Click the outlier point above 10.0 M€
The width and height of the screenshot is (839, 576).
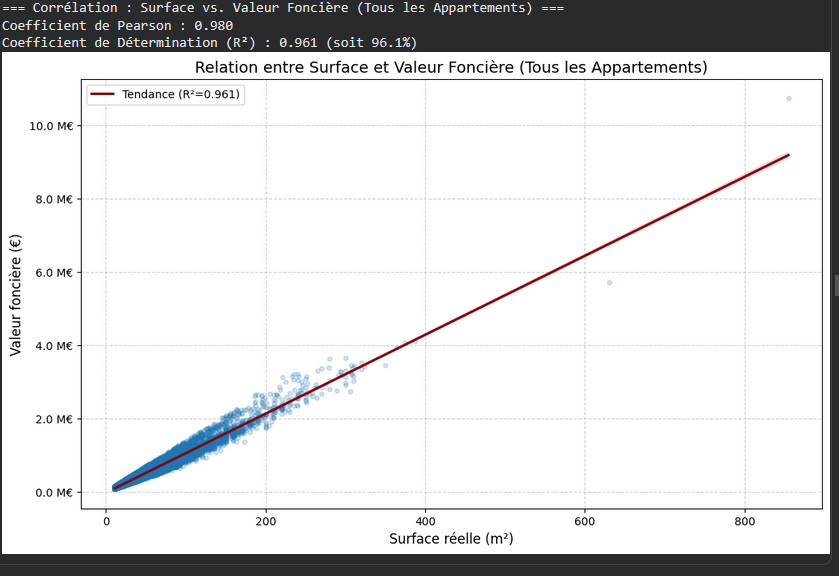click(x=788, y=98)
